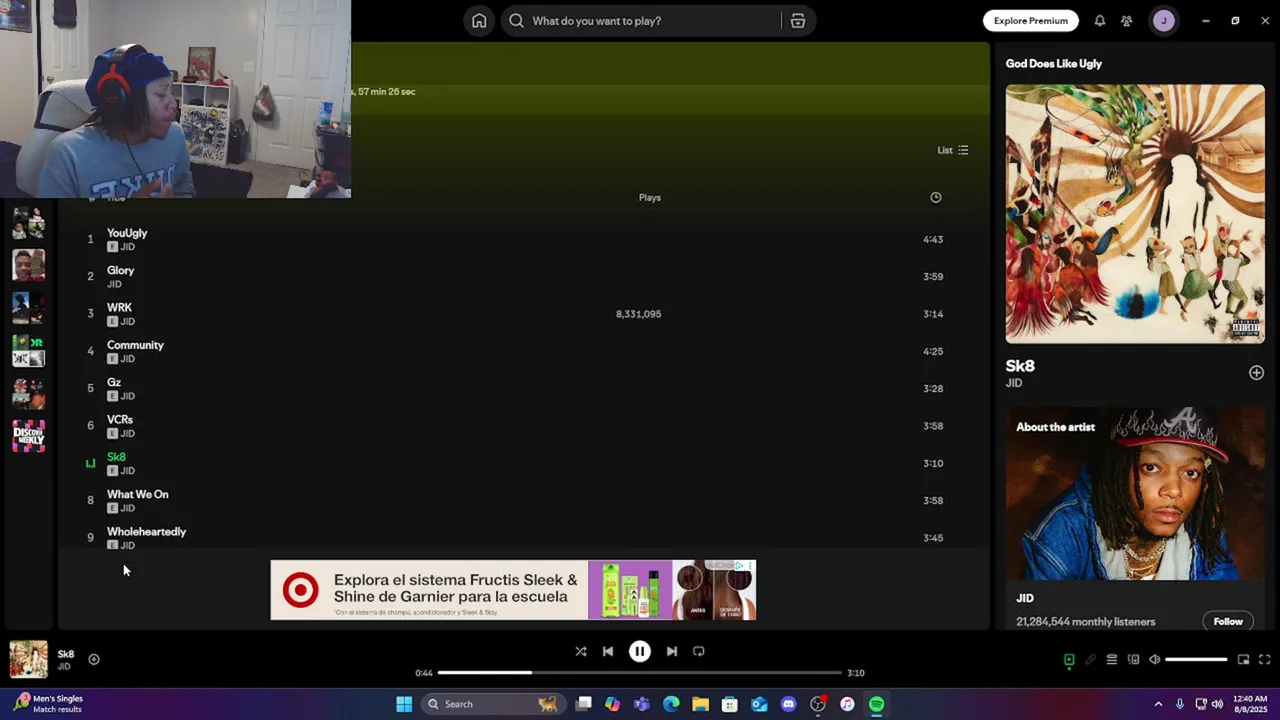Open File Explorer from the taskbar
The height and width of the screenshot is (720, 1280).
click(700, 704)
